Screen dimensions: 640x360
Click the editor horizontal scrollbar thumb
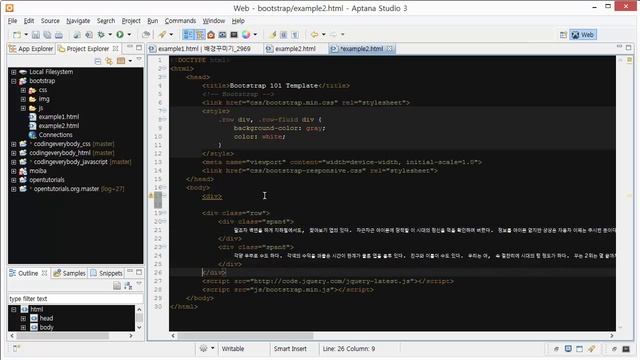click(x=245, y=336)
